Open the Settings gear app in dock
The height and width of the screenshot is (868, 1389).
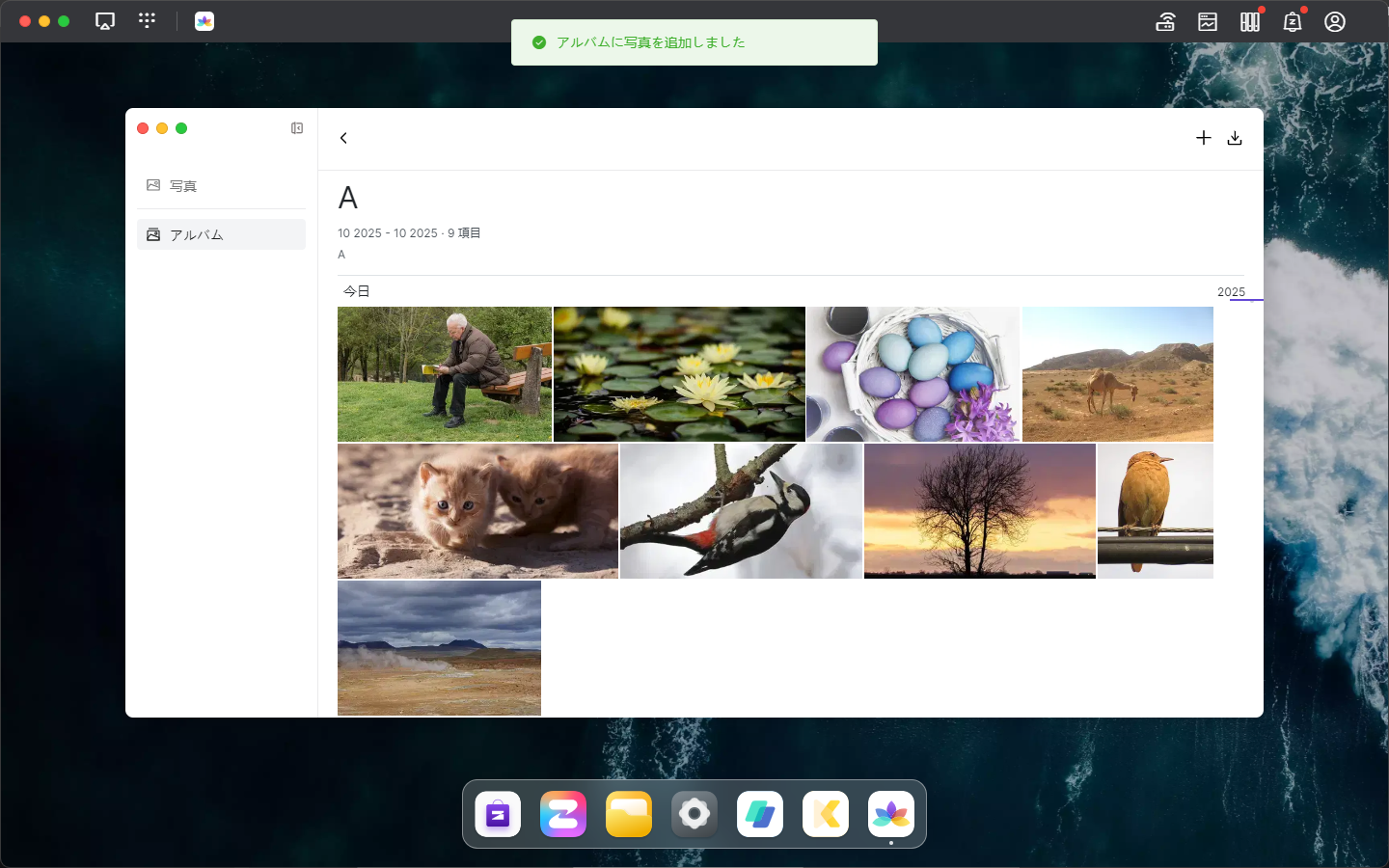click(694, 814)
